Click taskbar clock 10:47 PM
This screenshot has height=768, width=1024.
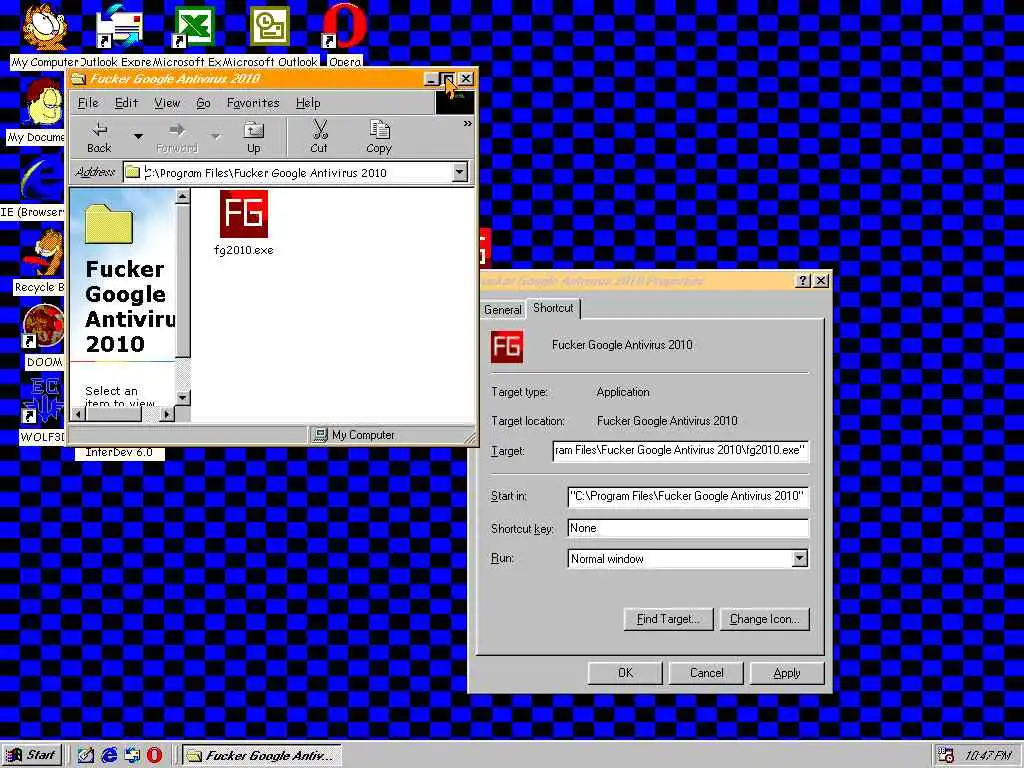click(987, 756)
